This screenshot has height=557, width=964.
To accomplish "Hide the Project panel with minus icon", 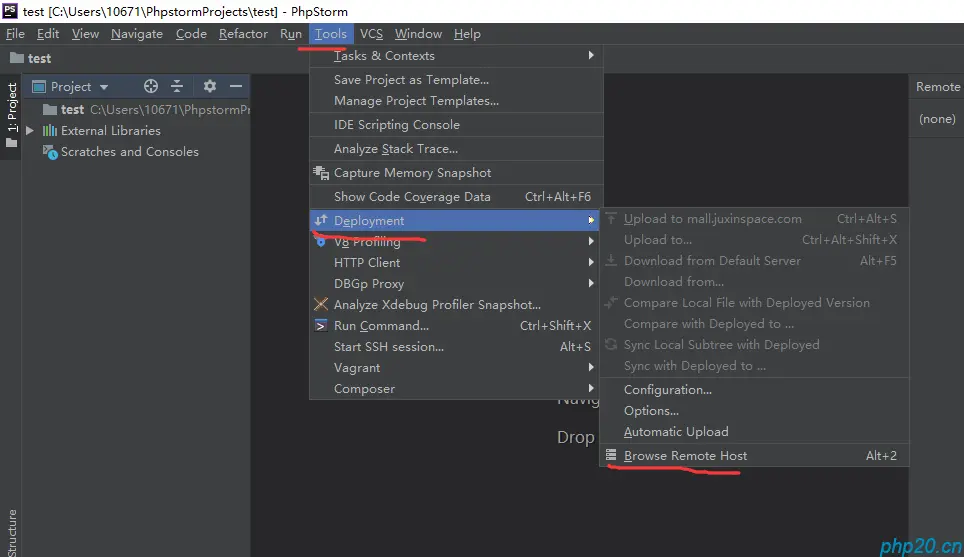I will [x=235, y=86].
